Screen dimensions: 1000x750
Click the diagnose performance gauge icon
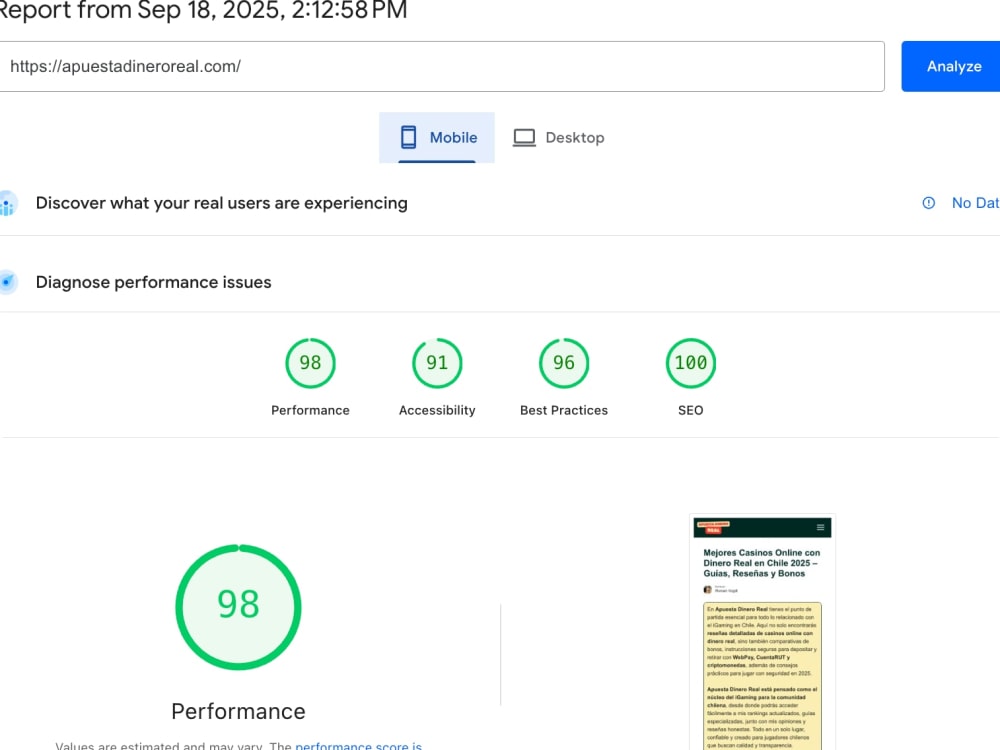point(7,282)
